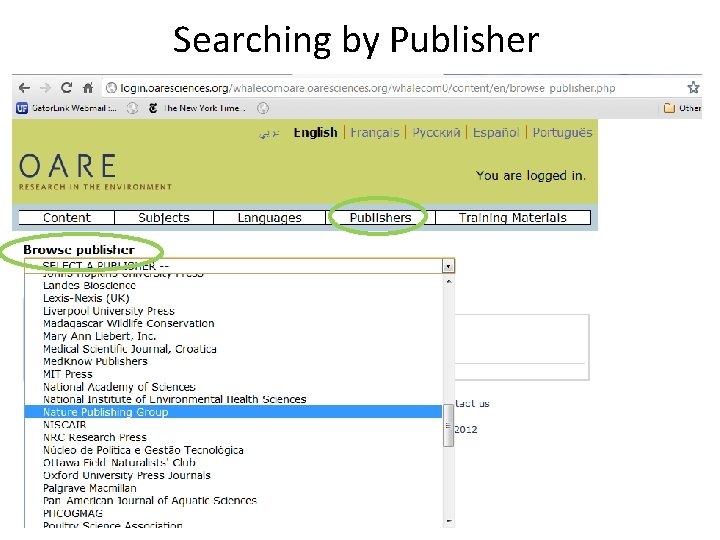Focus the browser address bar
The width and height of the screenshot is (720, 540).
click(x=393, y=88)
